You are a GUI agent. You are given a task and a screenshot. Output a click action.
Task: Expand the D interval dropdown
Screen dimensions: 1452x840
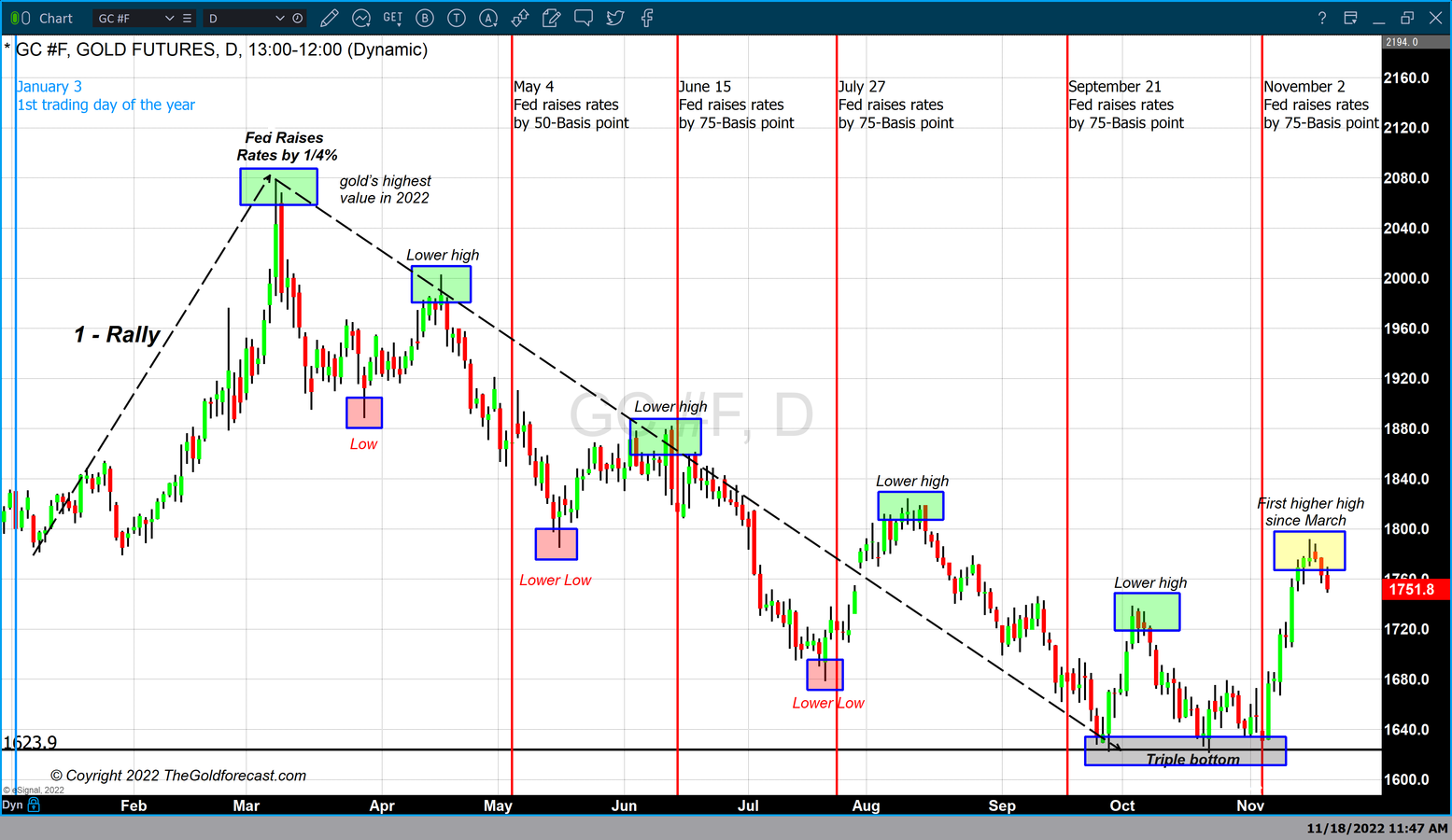[x=279, y=18]
